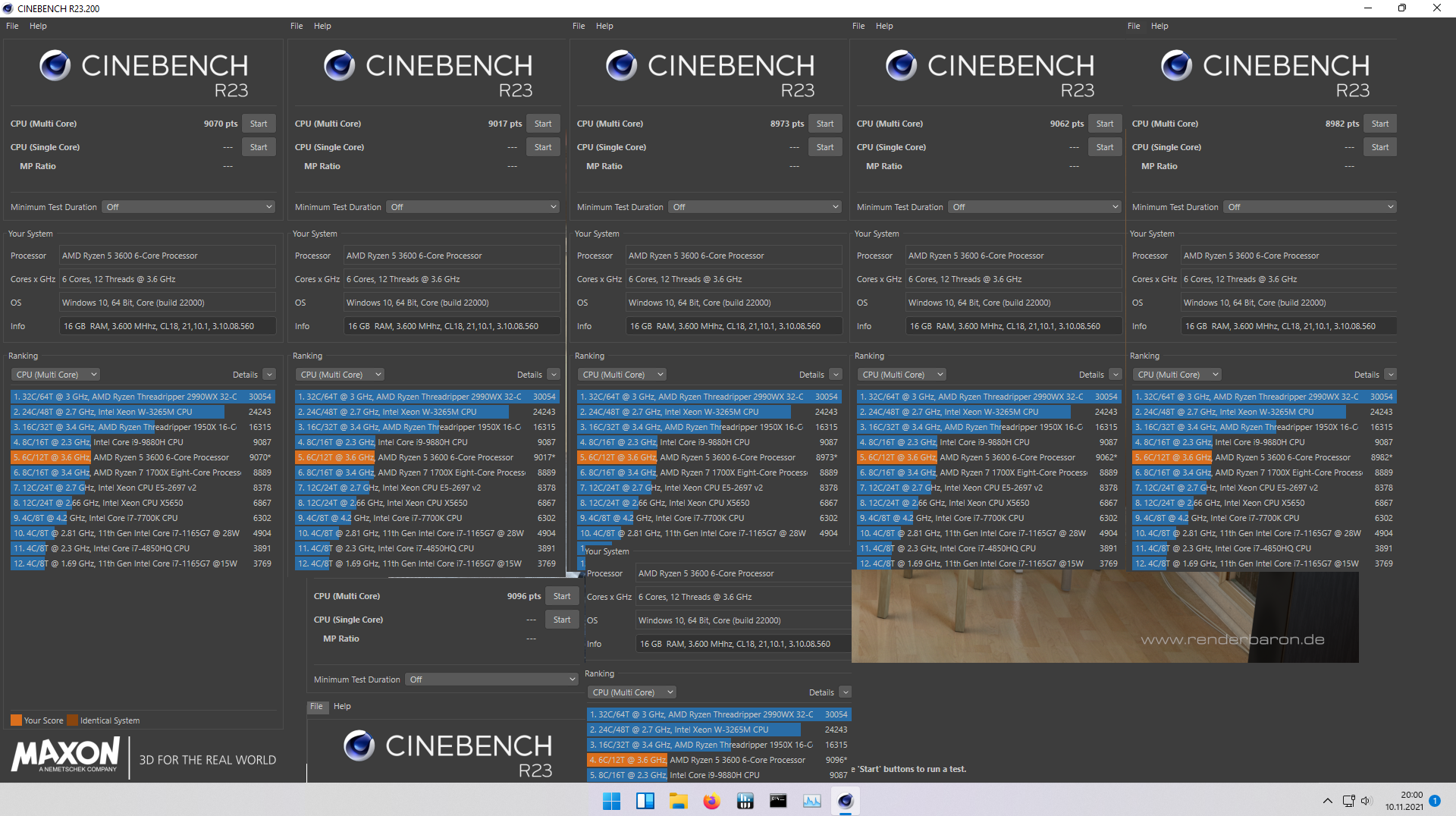
Task: Start the multi core test beside 9070 pts
Action: (259, 124)
